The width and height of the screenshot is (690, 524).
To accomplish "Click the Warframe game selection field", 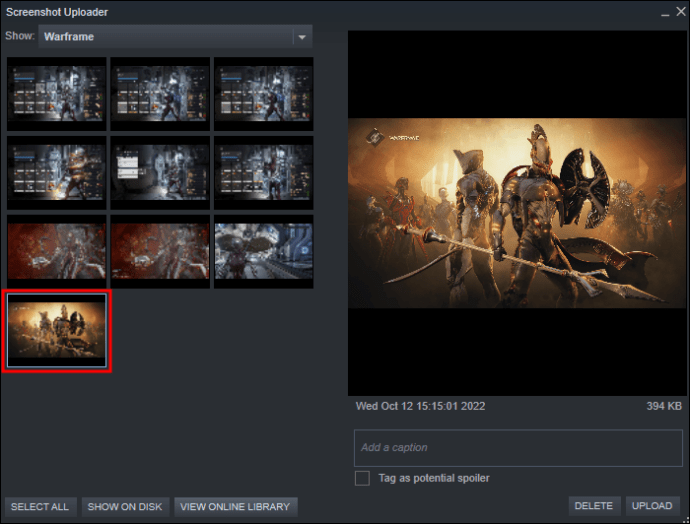I will click(x=176, y=37).
